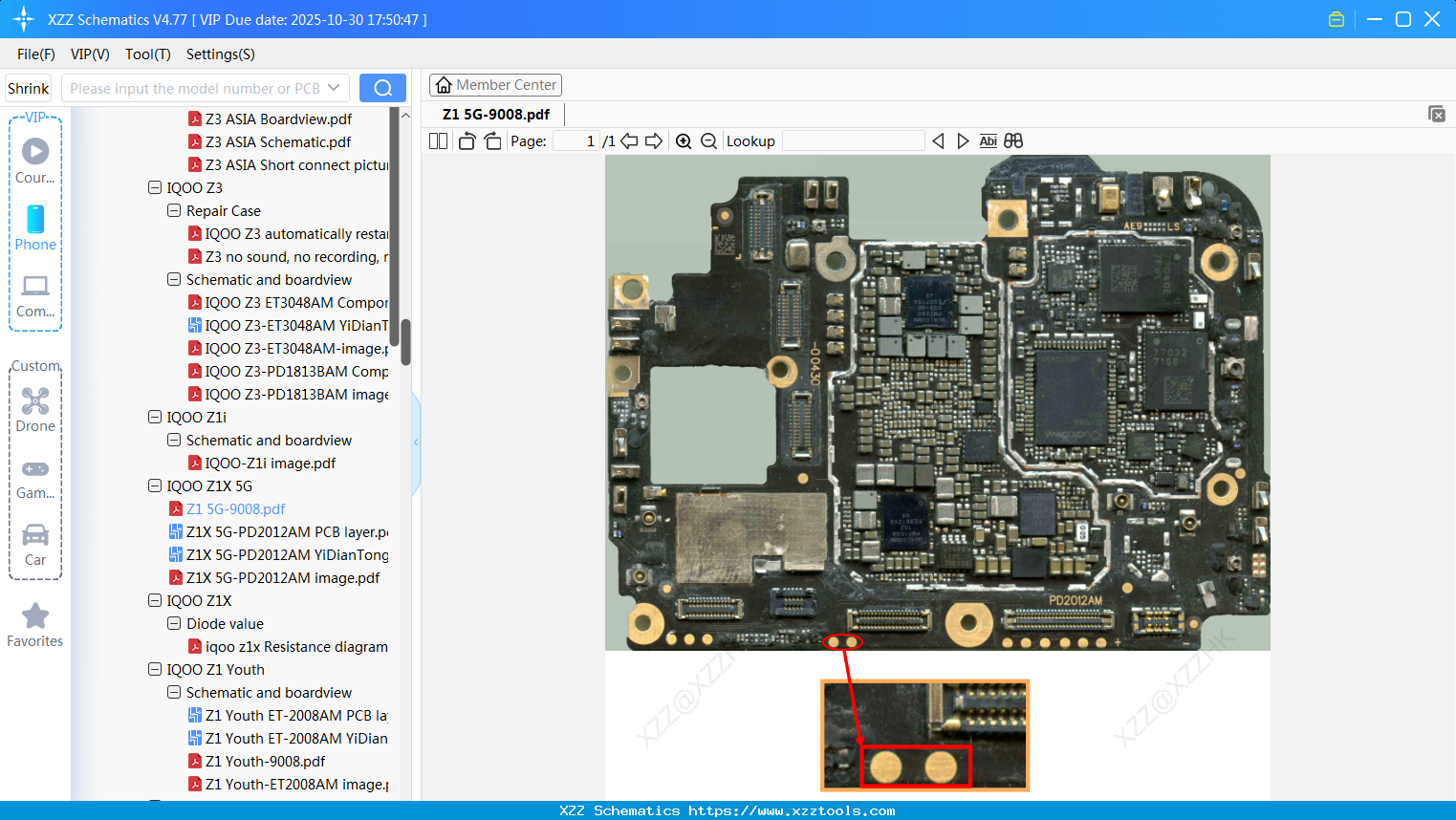Click the close-tabs icon right of tab bar

pos(1437,114)
